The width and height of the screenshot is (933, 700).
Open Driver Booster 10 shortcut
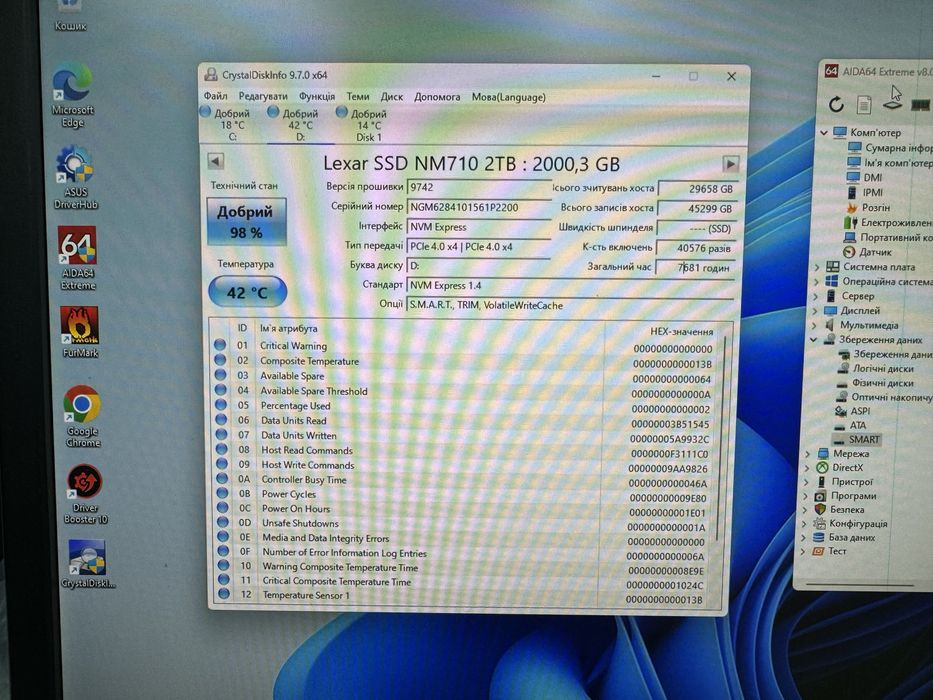85,494
